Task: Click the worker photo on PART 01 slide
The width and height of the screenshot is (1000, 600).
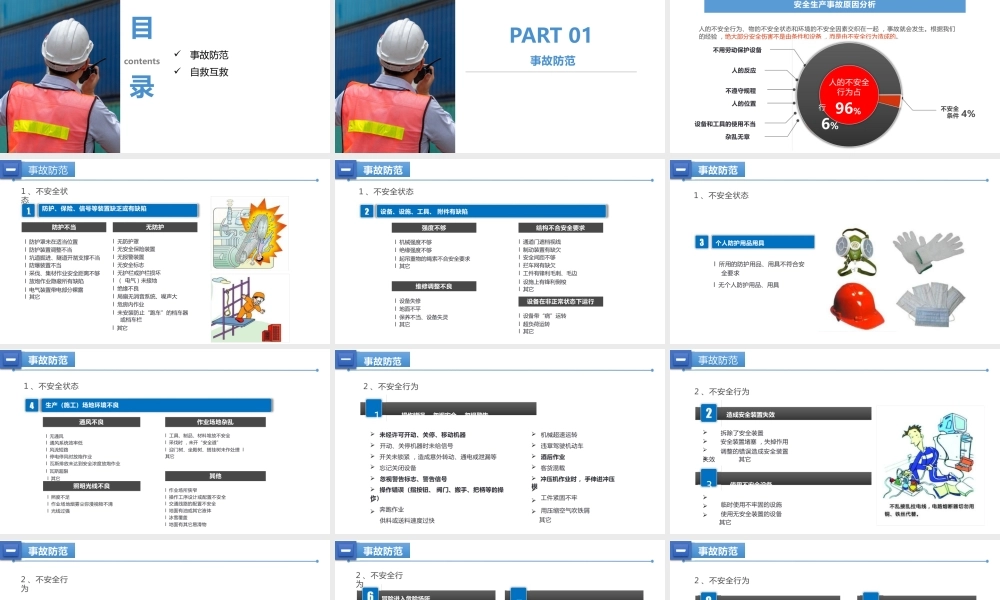Action: pyautogui.click(x=395, y=76)
